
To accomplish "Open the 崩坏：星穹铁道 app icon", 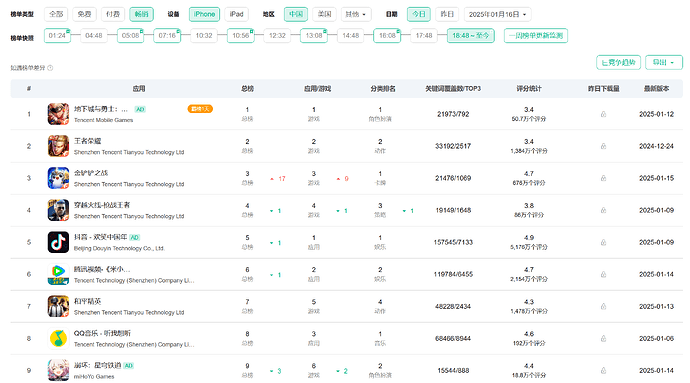I will coord(58,370).
